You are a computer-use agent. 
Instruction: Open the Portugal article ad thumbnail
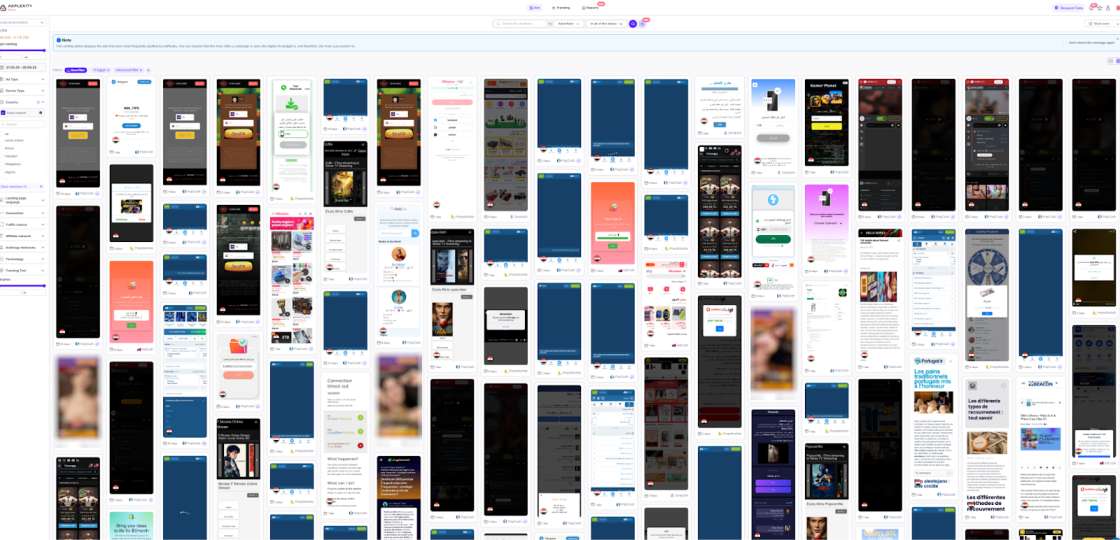[x=934, y=421]
